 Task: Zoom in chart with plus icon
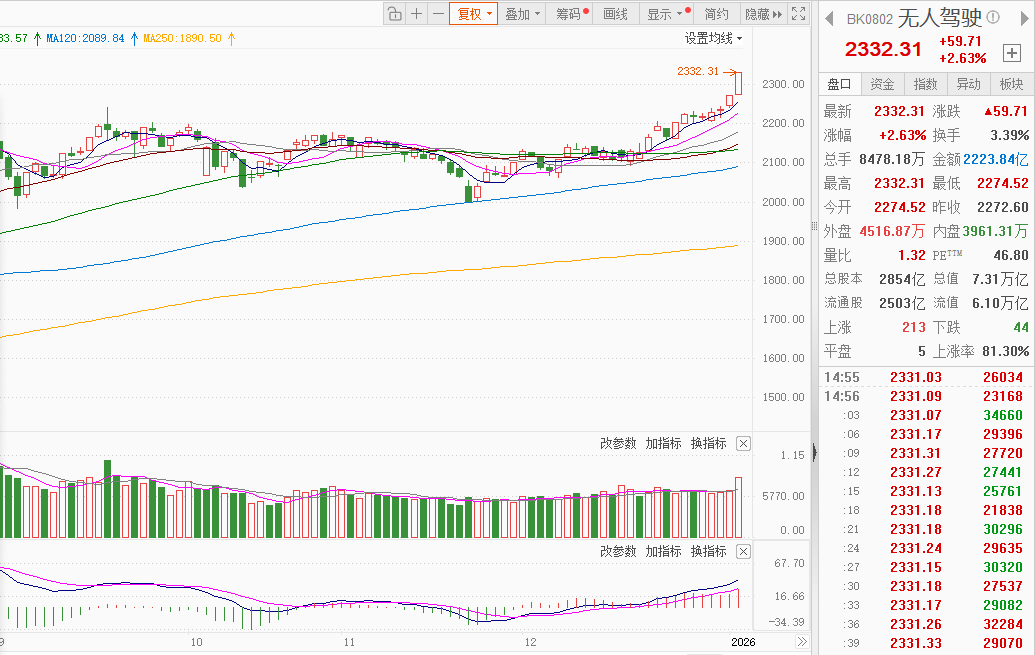point(416,14)
